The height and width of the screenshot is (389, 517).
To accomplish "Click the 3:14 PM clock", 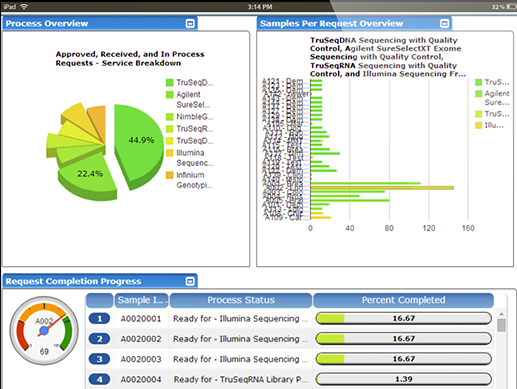I will pos(260,7).
